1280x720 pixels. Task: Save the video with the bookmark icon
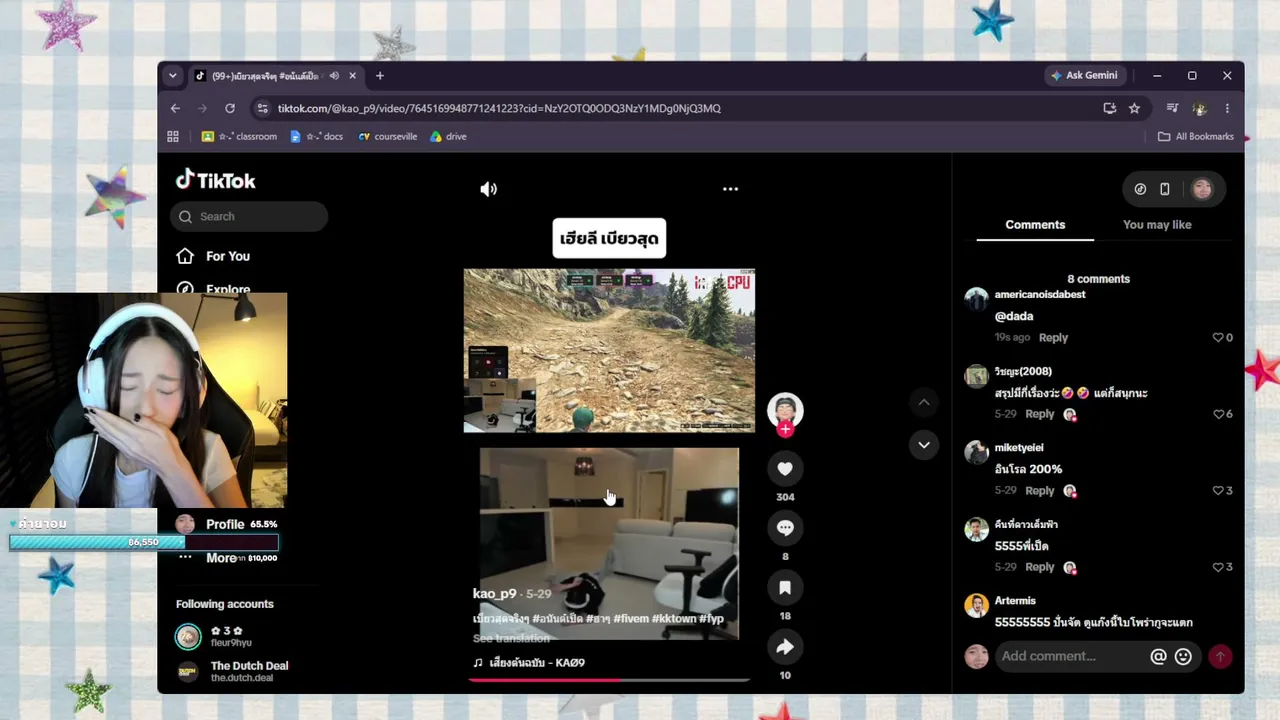785,588
